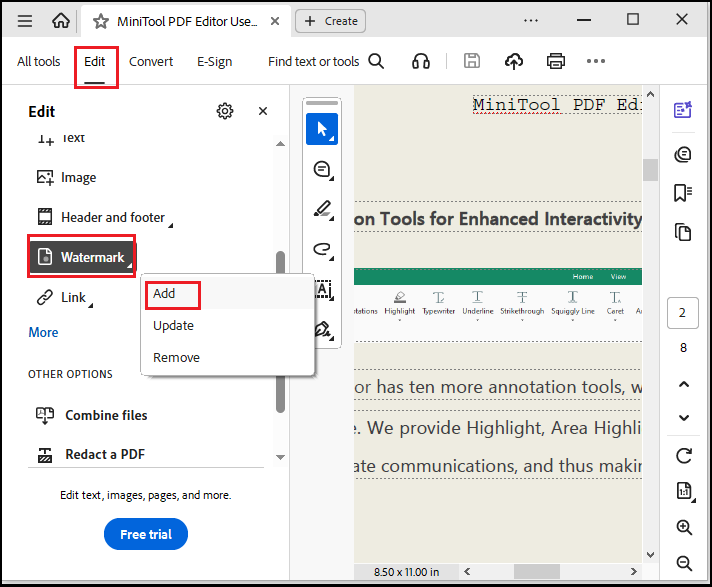Go to Home screen icon
Image resolution: width=712 pixels, height=587 pixels.
(60, 21)
